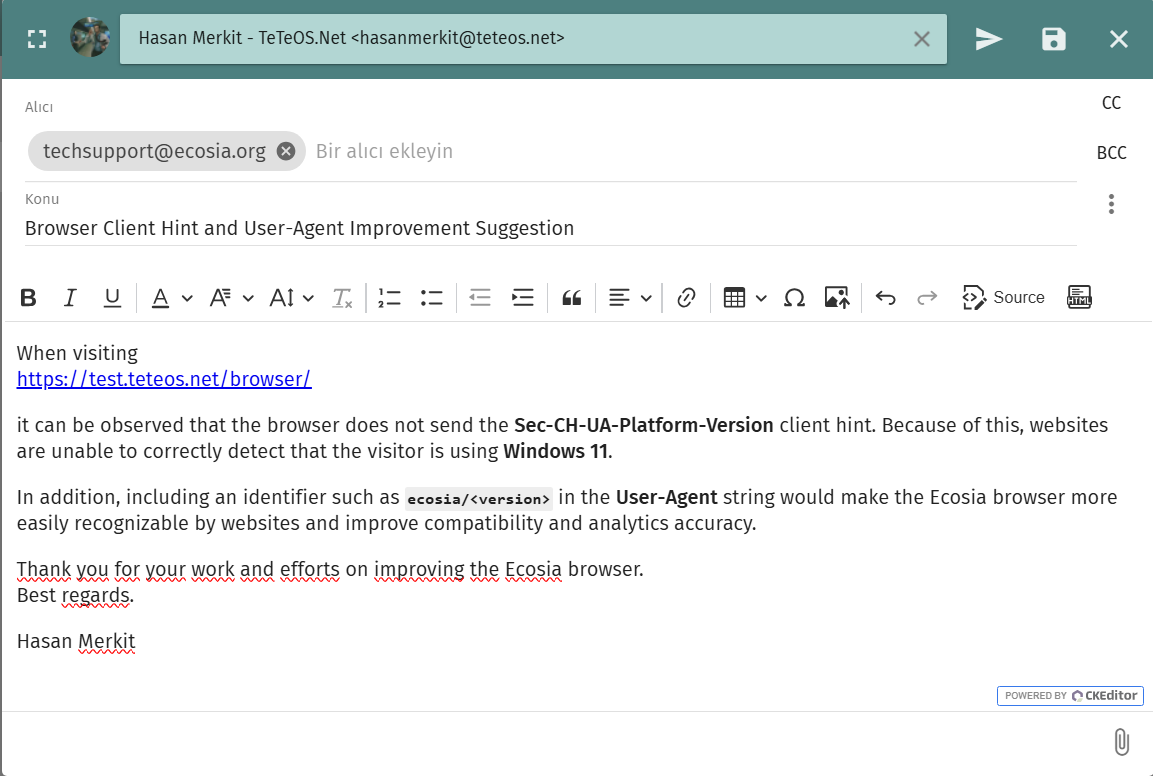The width and height of the screenshot is (1153, 776).
Task: Click the bold Windows 11 text
Action: coord(556,451)
